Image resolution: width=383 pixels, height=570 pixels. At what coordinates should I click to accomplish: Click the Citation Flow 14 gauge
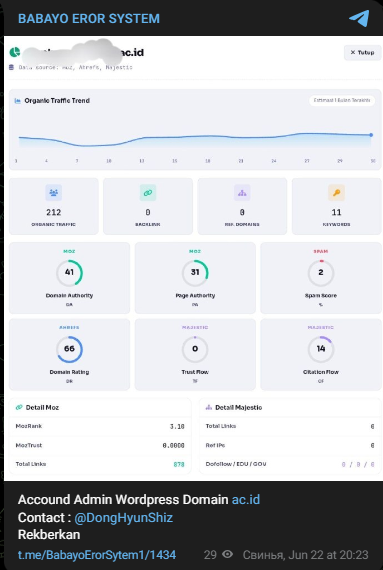point(321,349)
